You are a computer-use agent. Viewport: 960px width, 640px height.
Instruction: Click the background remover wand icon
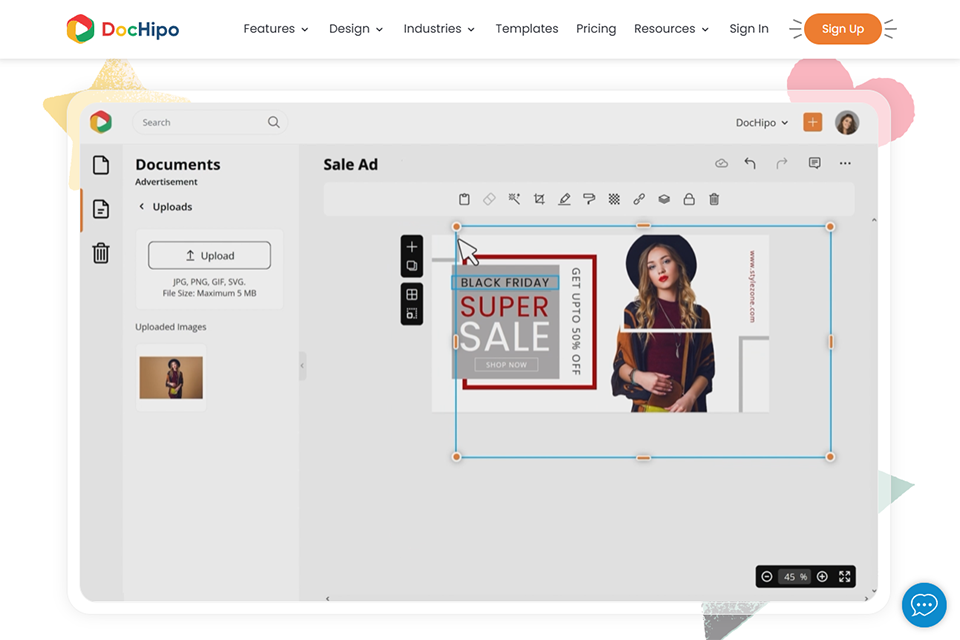[x=514, y=199]
